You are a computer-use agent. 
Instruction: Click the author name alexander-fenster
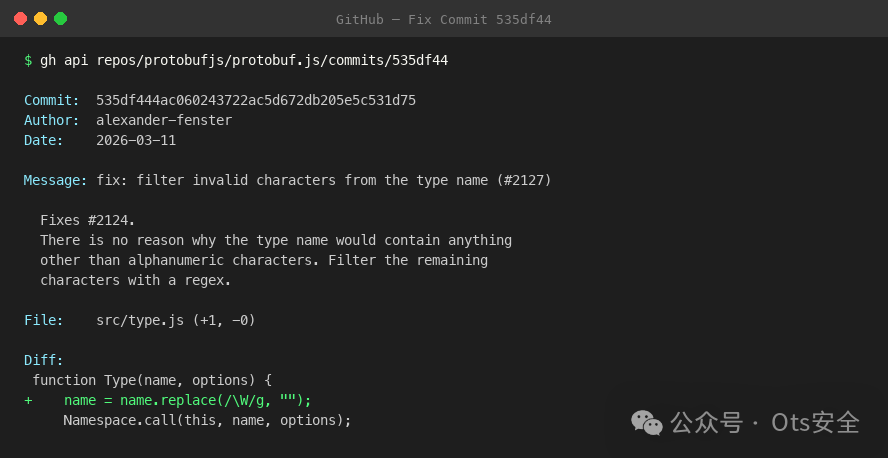[x=164, y=120]
